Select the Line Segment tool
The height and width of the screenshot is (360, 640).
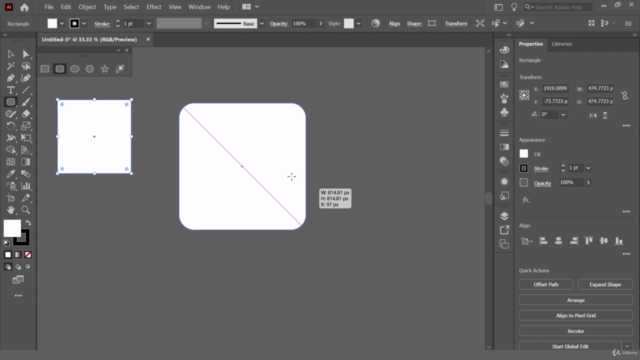pyautogui.click(x=26, y=90)
